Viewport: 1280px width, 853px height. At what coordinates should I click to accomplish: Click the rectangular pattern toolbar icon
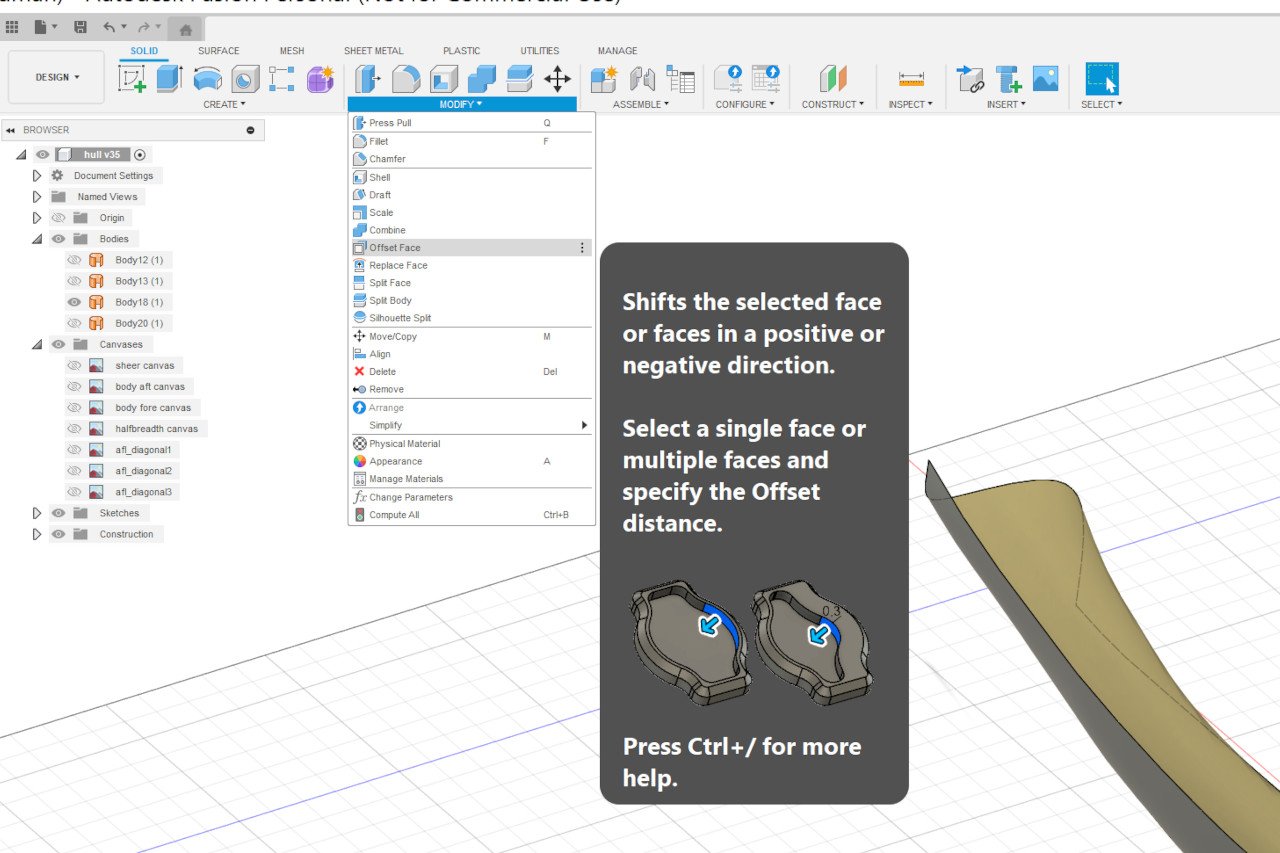(282, 79)
